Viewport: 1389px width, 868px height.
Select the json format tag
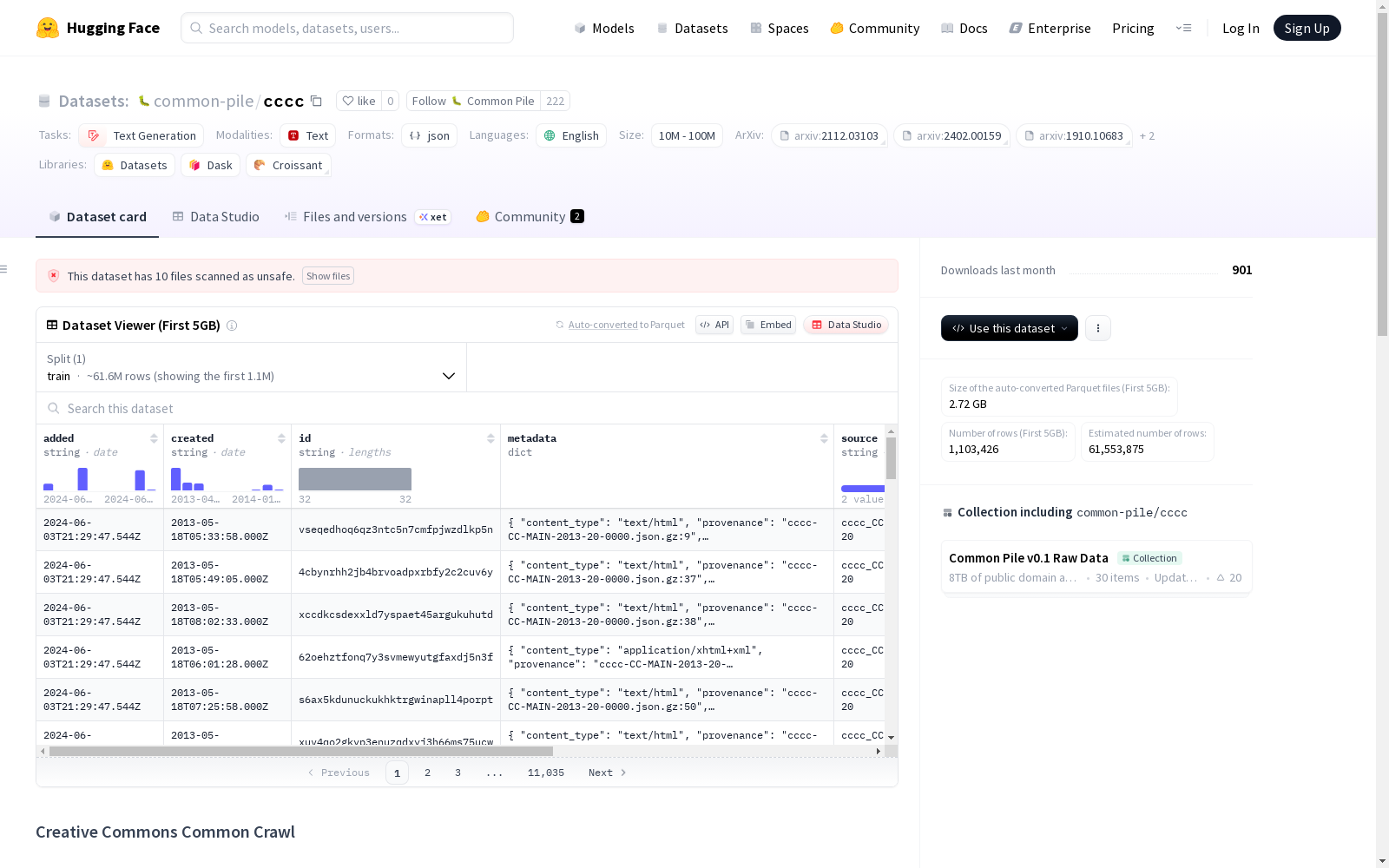[430, 135]
